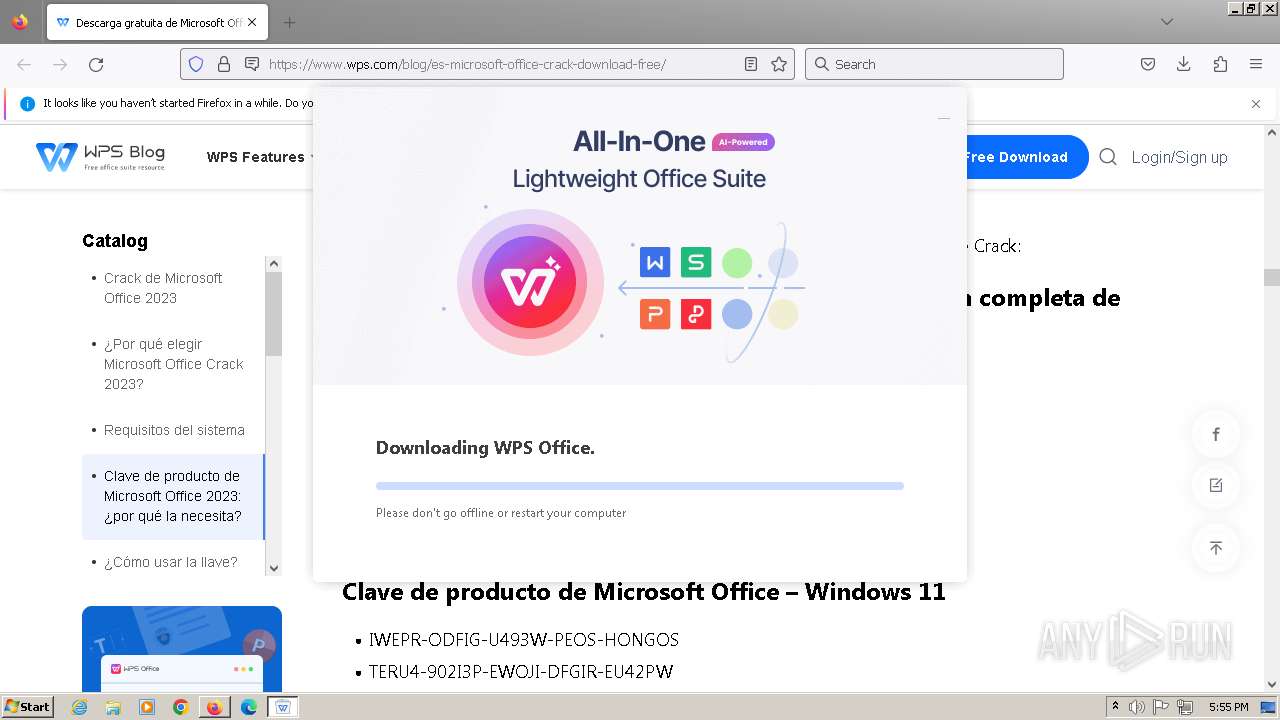The image size is (1280, 720).
Task: Click the site security padlock icon
Action: click(x=224, y=64)
